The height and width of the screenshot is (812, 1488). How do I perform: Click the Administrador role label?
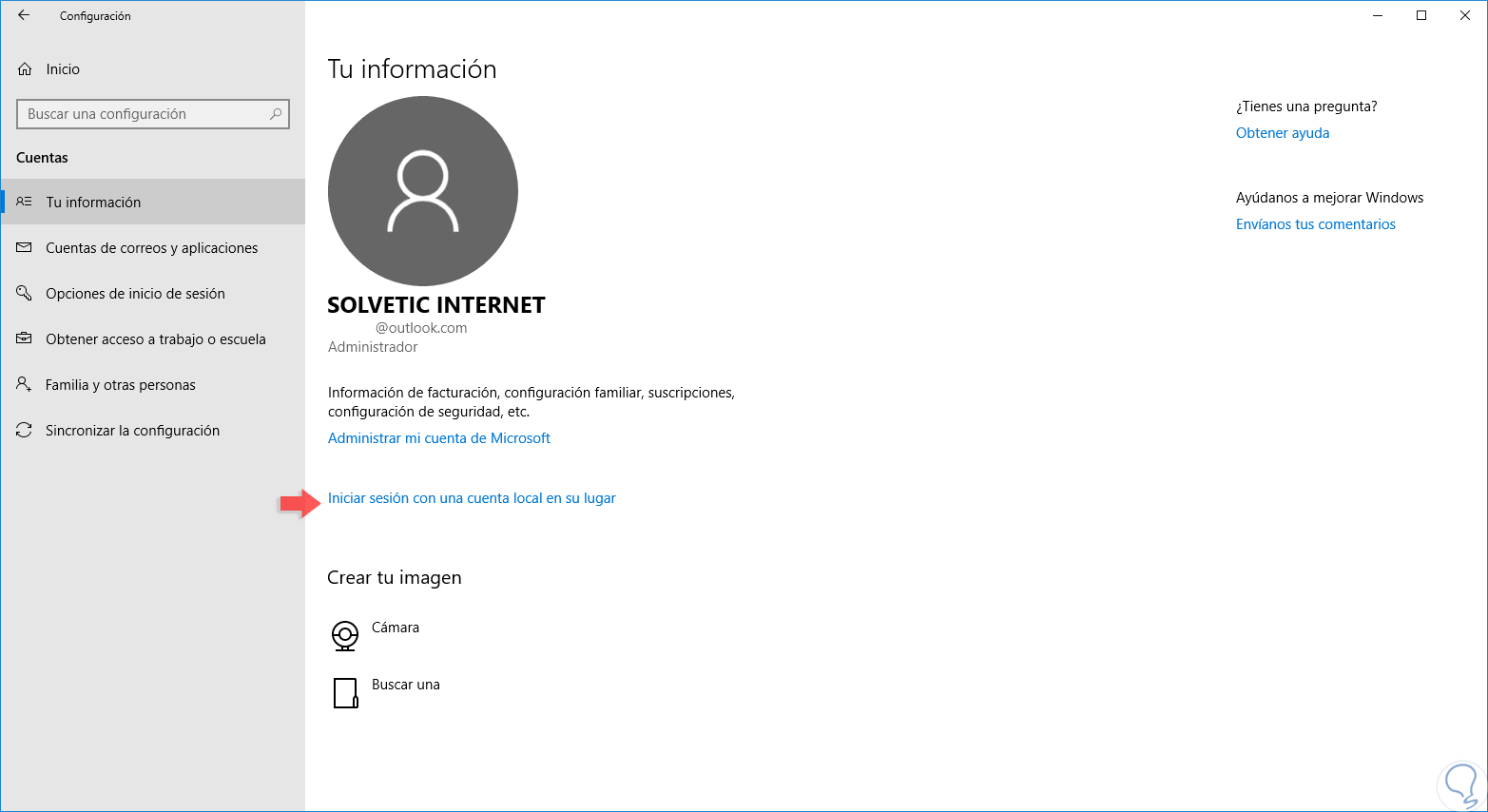(x=373, y=347)
